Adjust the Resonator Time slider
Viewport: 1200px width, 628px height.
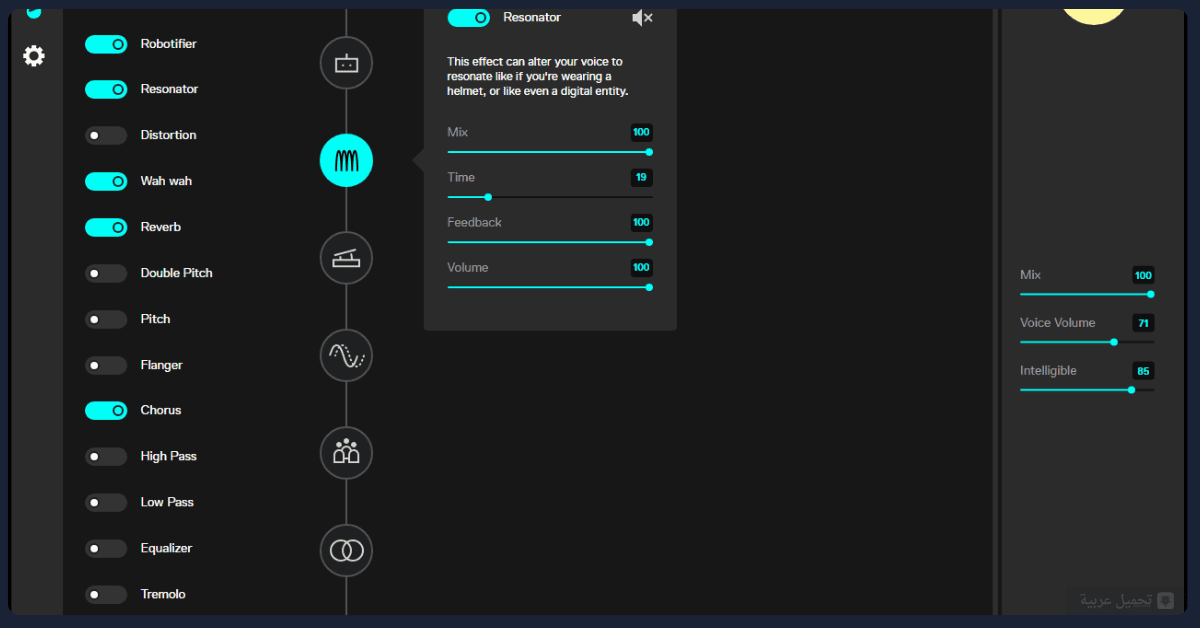pos(549,197)
